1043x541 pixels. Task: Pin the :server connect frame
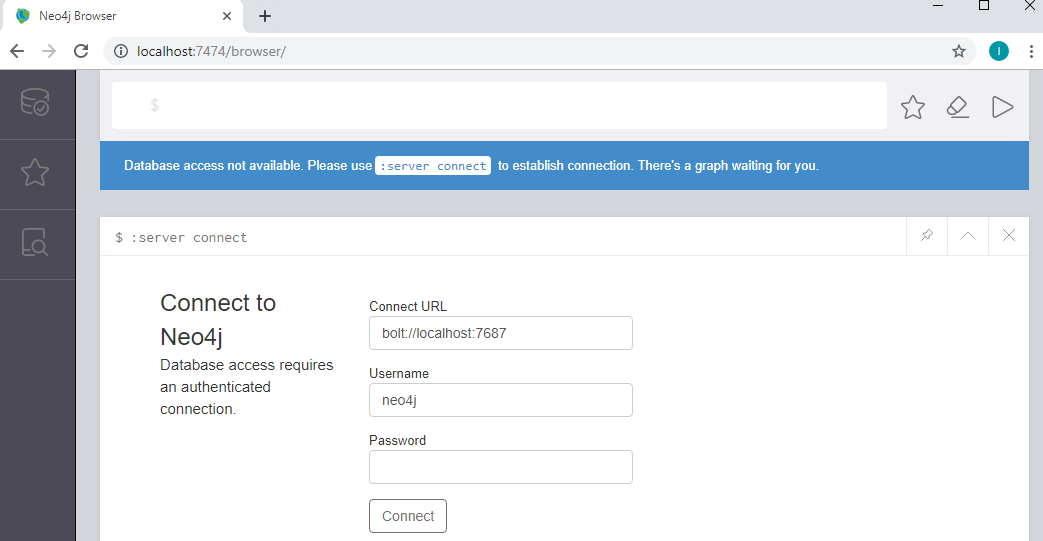pyautogui.click(x=927, y=236)
